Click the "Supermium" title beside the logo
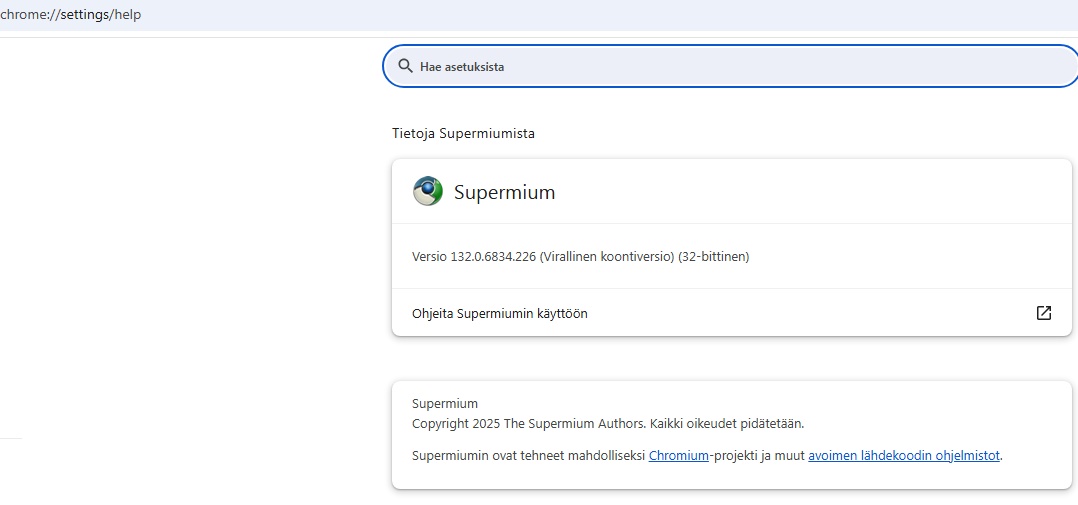 click(505, 192)
